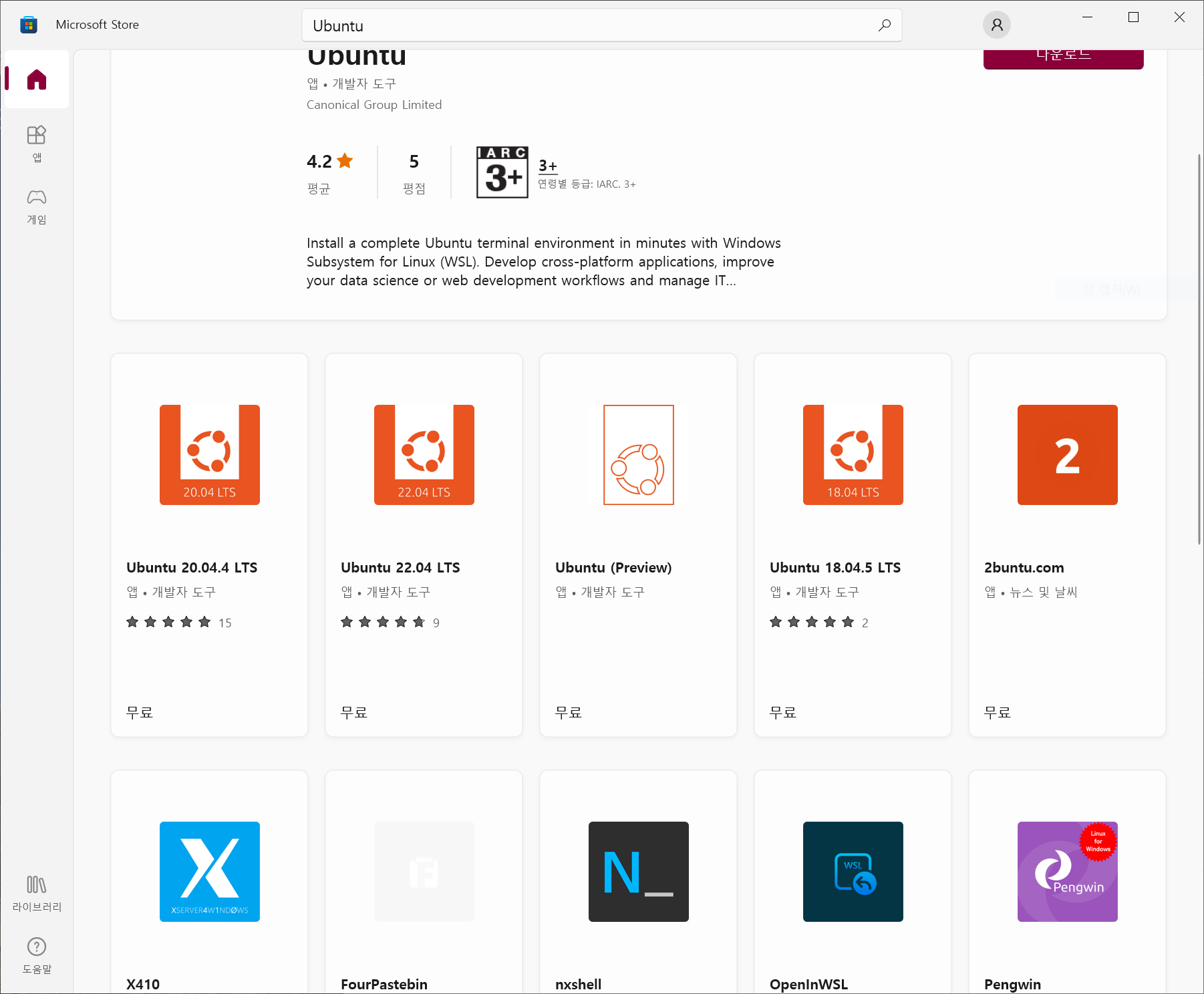Image resolution: width=1204 pixels, height=994 pixels.
Task: Click the IARC 3+ rating badge
Action: [x=502, y=172]
